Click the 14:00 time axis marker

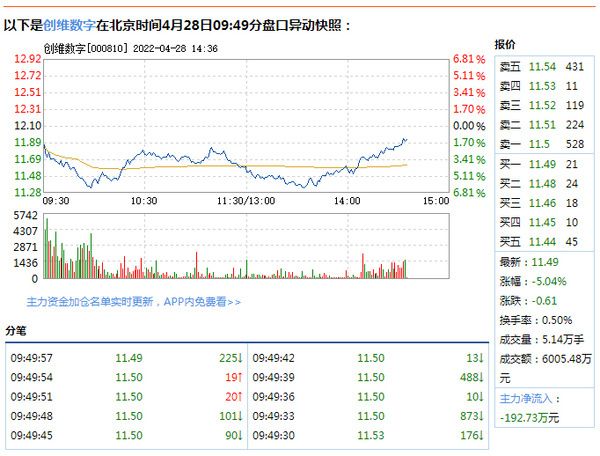point(347,201)
